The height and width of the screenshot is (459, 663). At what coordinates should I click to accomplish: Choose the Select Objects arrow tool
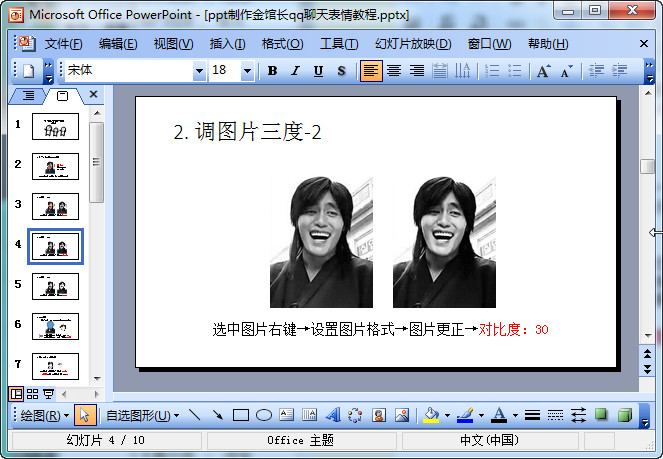point(85,415)
